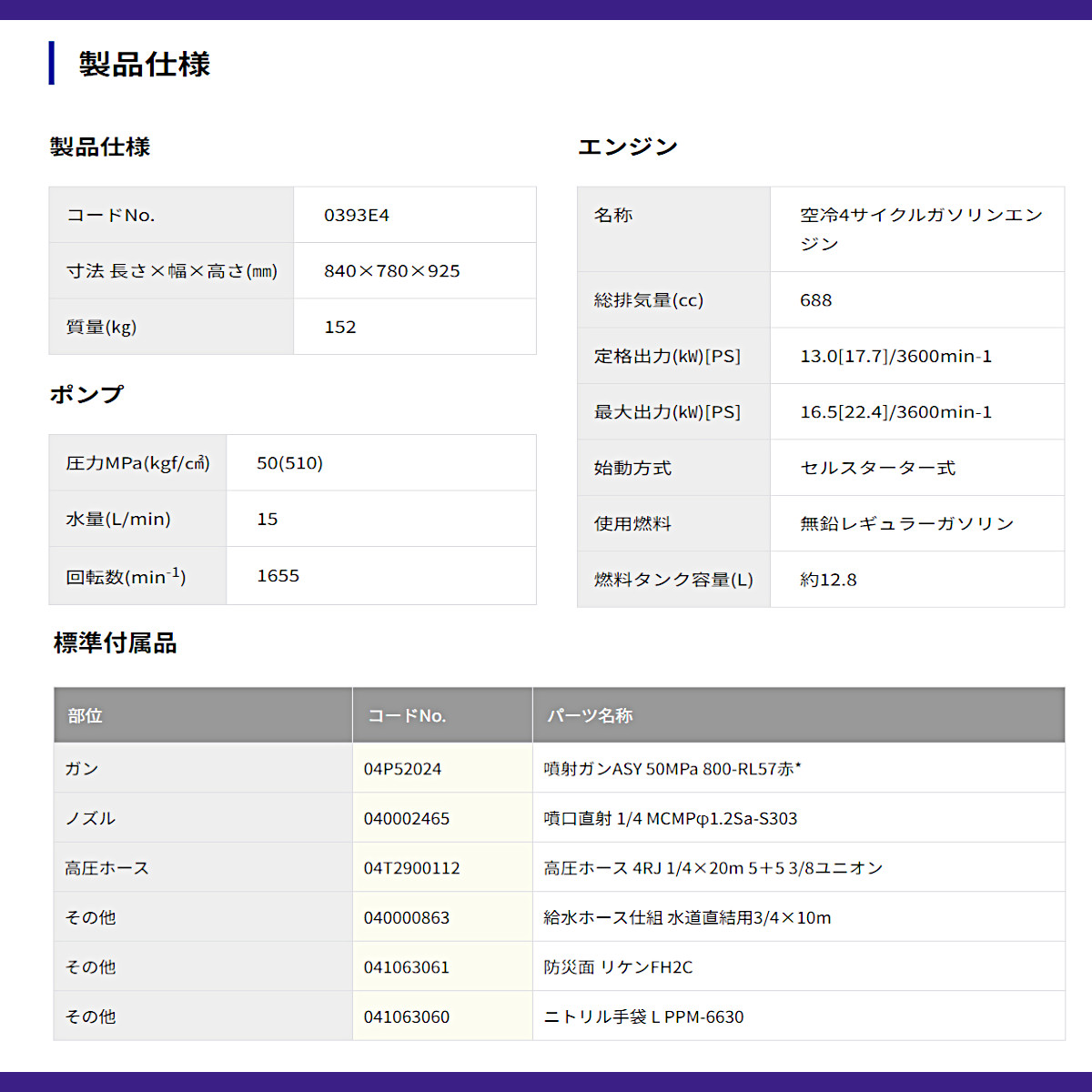The image size is (1092, 1092).
Task: Select rated output 13.0[17.7]/3600min-1
Action: 896,357
